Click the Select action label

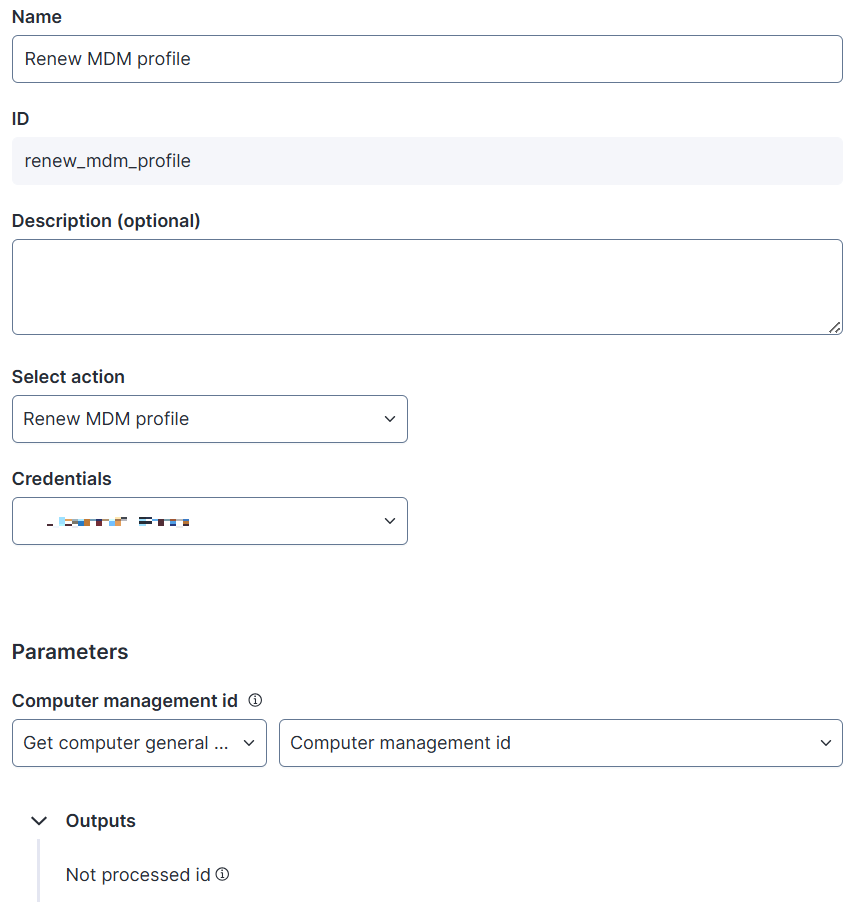click(x=68, y=377)
